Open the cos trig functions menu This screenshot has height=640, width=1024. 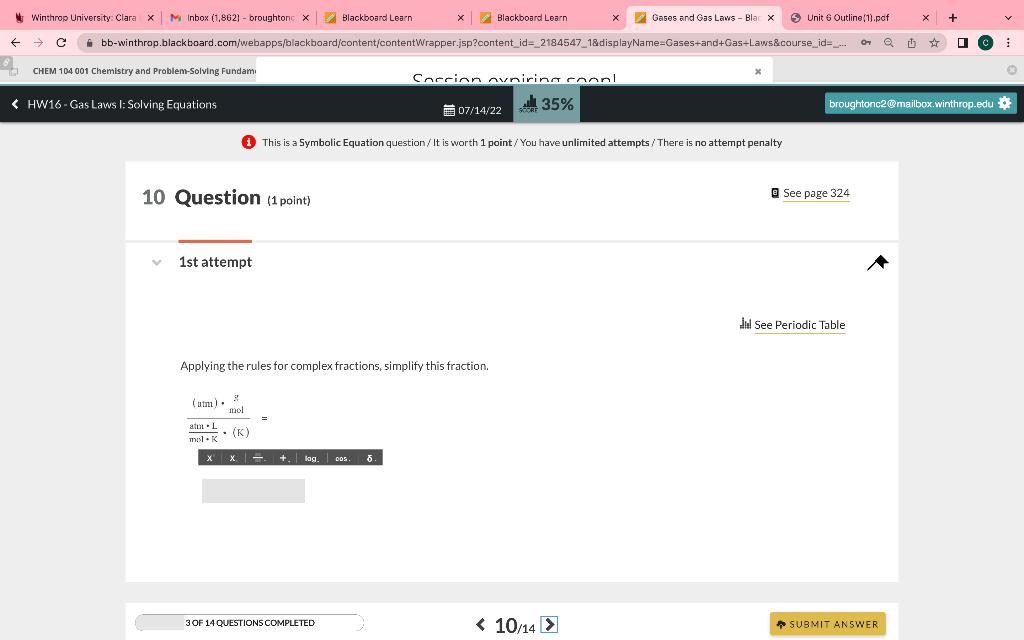pyautogui.click(x=343, y=458)
